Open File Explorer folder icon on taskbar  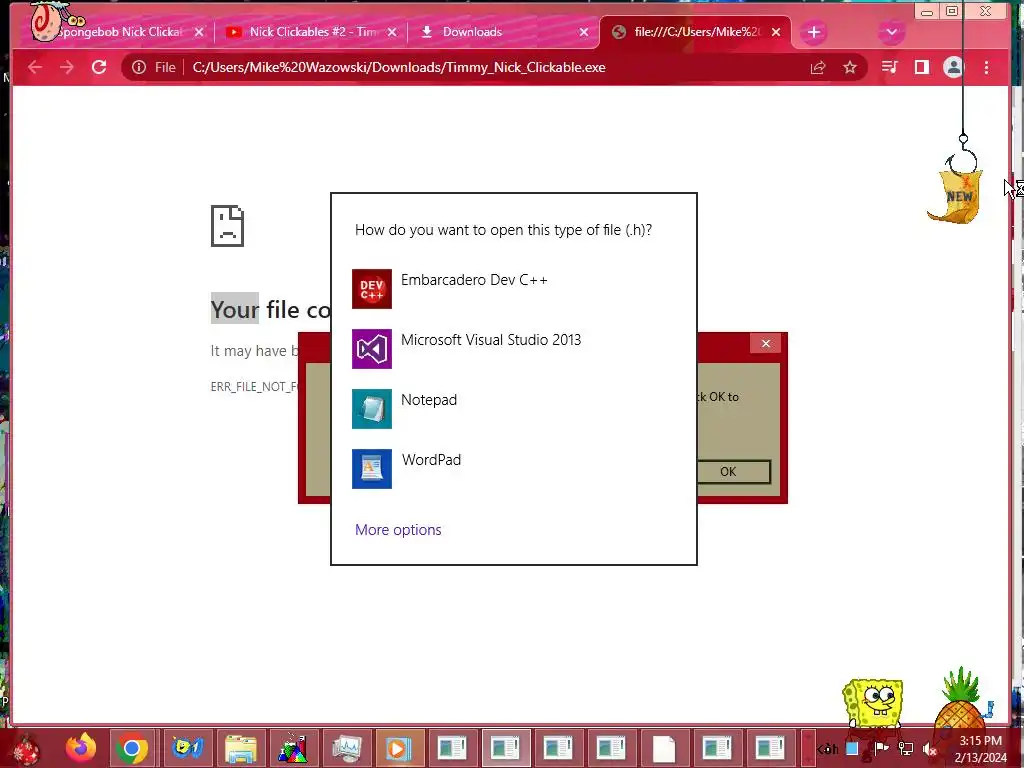point(240,748)
